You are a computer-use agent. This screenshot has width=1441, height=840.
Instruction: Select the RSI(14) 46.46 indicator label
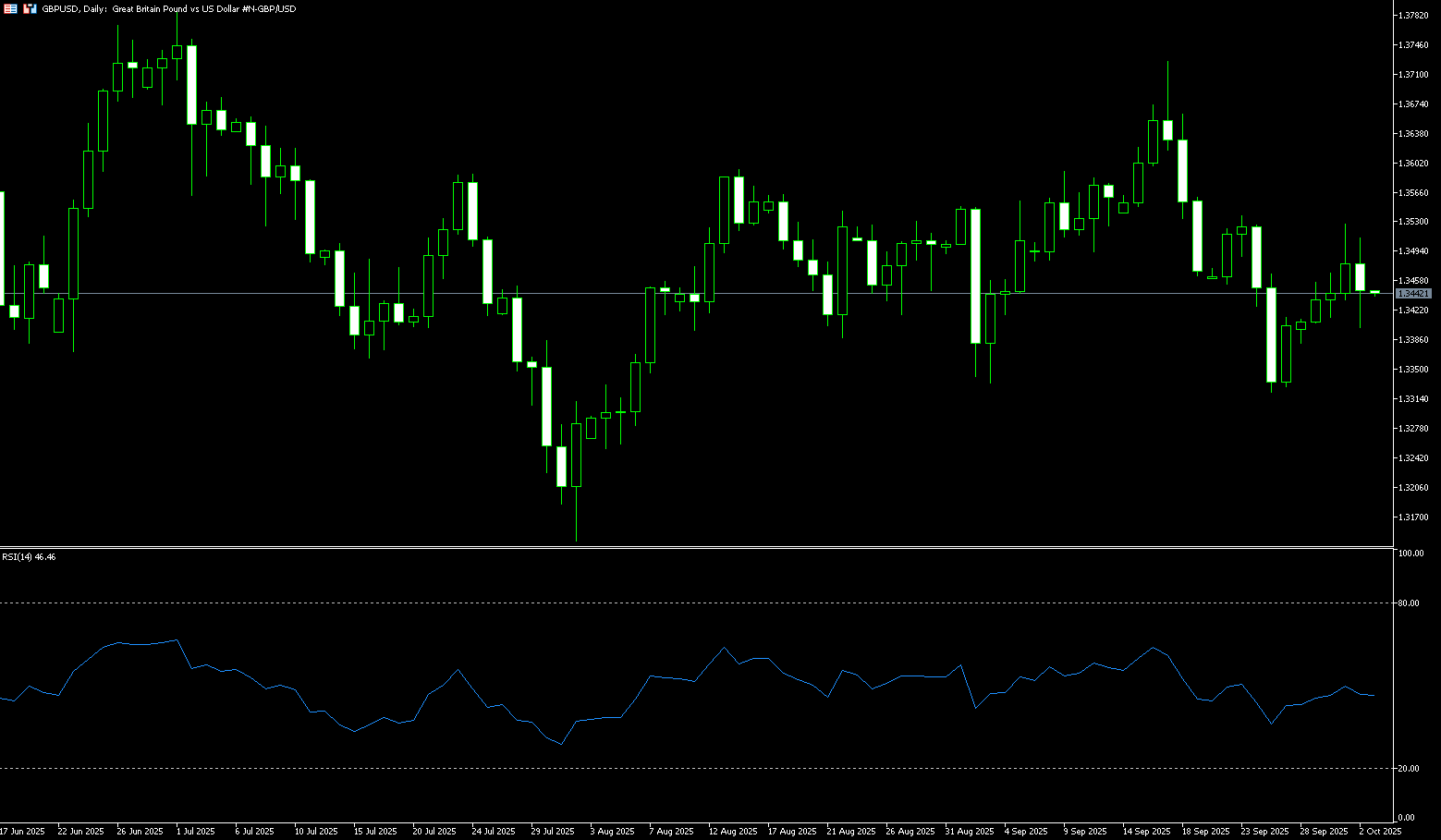(x=29, y=557)
